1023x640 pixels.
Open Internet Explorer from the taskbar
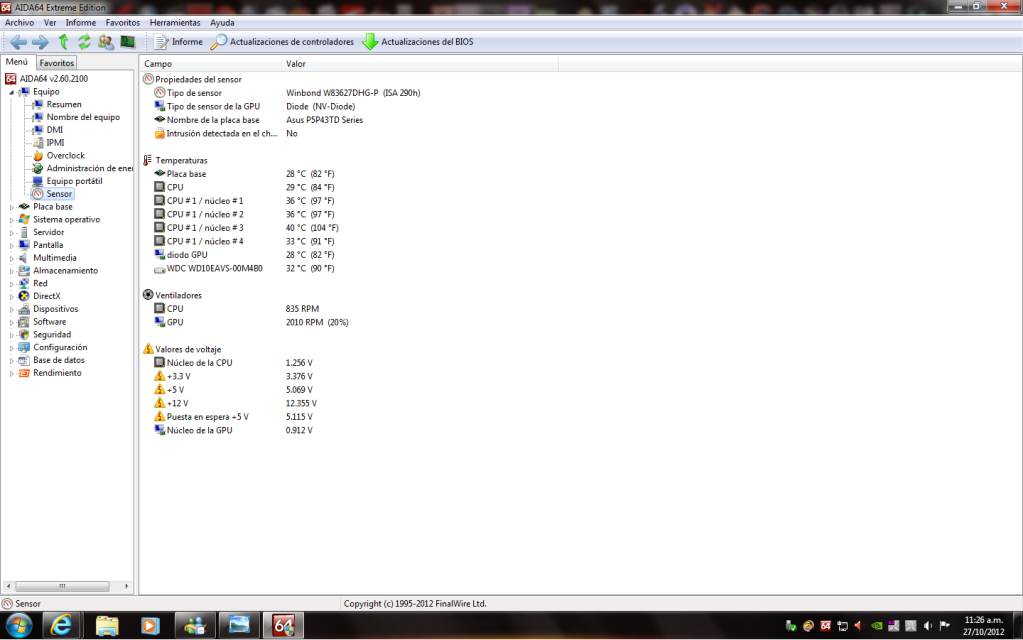tap(61, 626)
